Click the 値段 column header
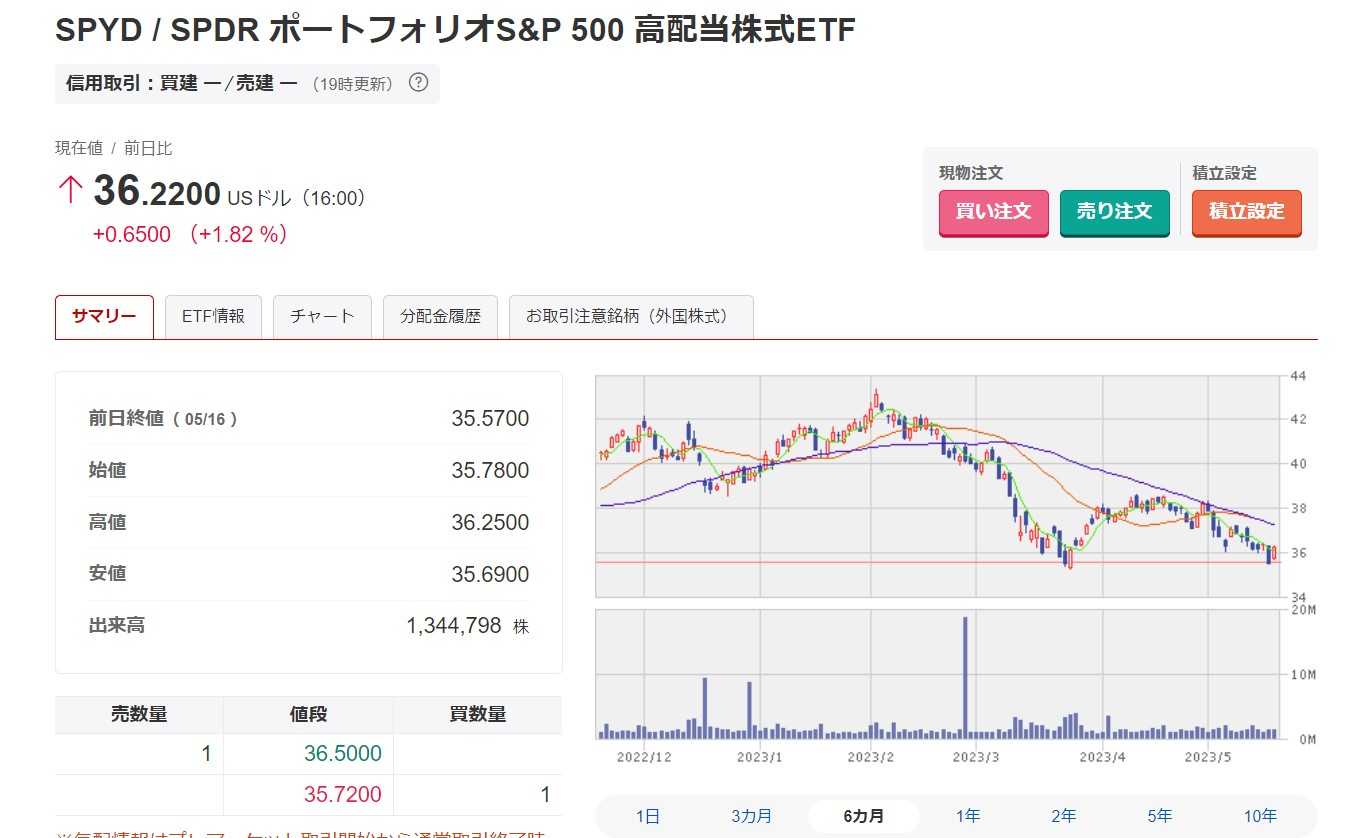This screenshot has width=1360, height=838. pyautogui.click(x=308, y=715)
